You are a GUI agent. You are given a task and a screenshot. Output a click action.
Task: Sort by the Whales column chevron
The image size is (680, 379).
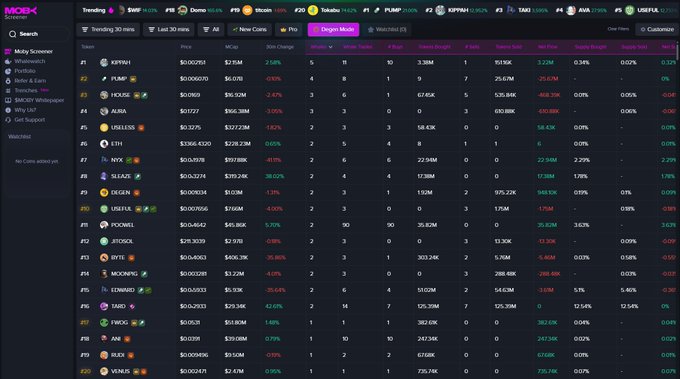coord(330,47)
